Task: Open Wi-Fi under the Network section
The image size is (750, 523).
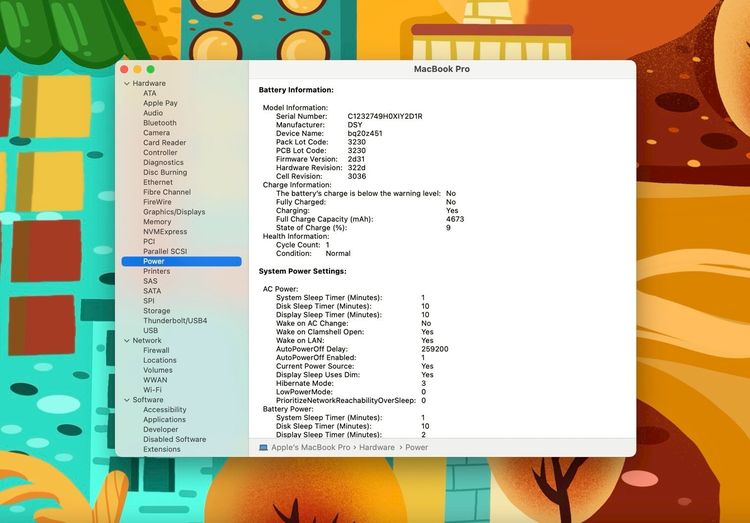Action: coord(152,390)
